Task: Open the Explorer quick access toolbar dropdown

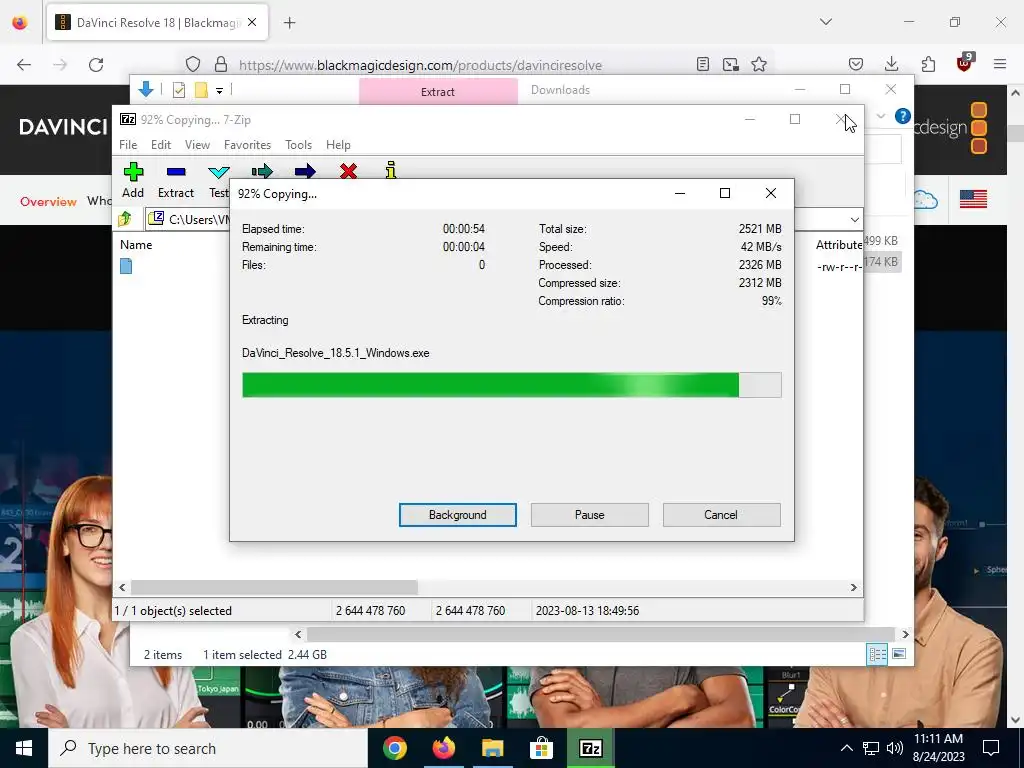Action: [219, 91]
